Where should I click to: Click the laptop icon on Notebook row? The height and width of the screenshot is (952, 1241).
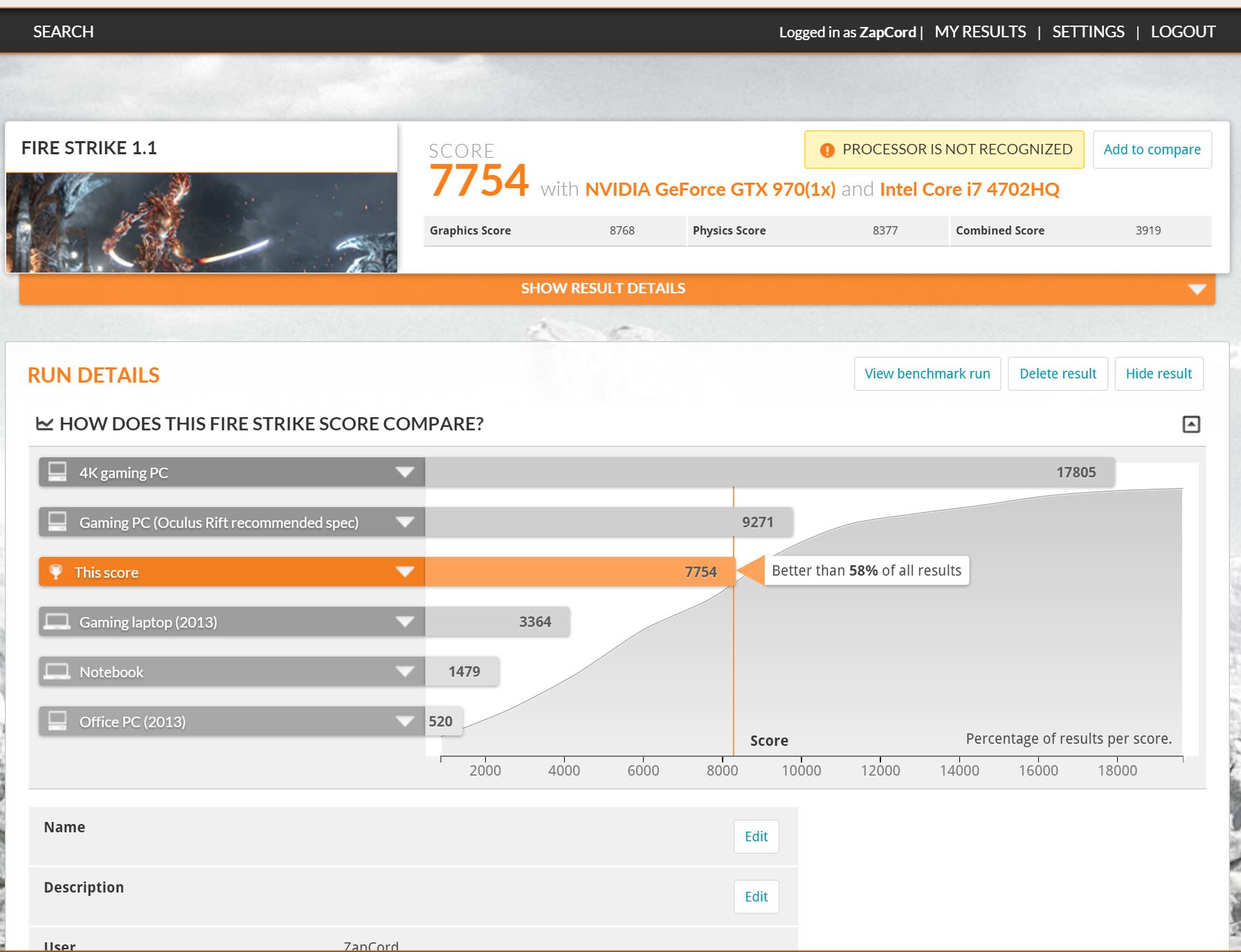(x=57, y=671)
